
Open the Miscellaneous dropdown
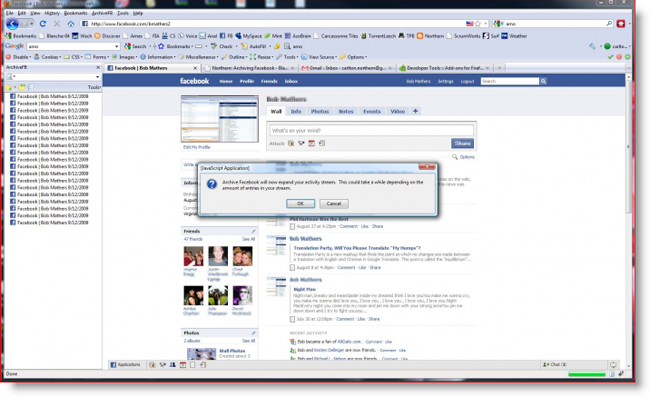coord(198,57)
